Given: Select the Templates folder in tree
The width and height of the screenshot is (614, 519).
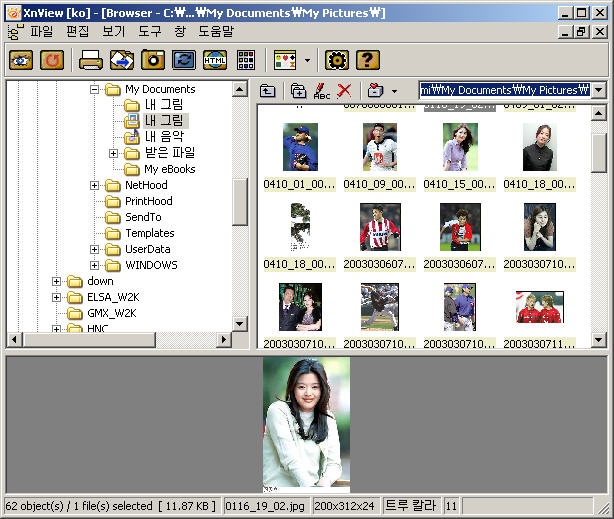Looking at the screenshot, I should point(149,233).
